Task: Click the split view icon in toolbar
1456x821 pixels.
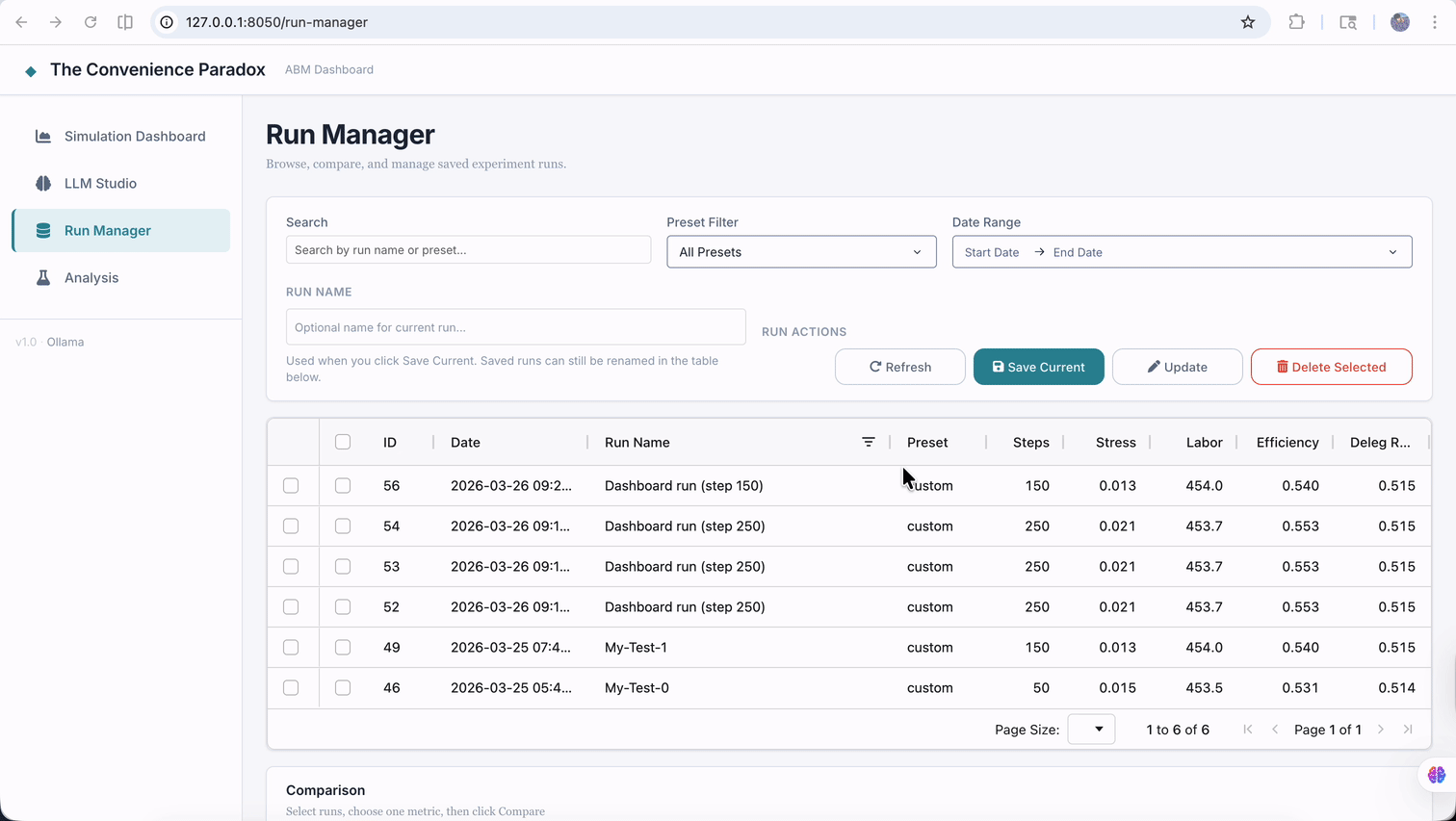Action: [125, 22]
